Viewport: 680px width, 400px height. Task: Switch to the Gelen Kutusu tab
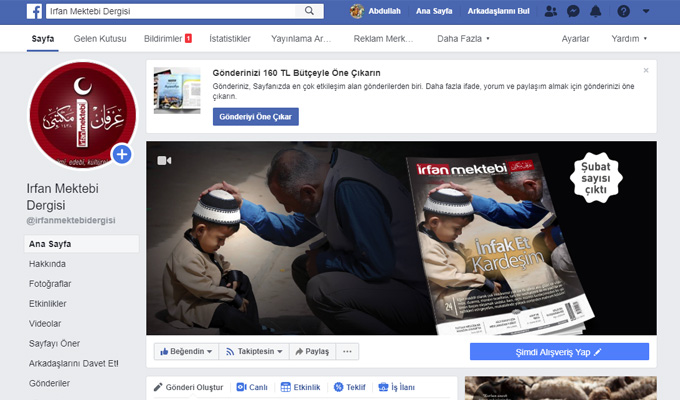(100, 39)
